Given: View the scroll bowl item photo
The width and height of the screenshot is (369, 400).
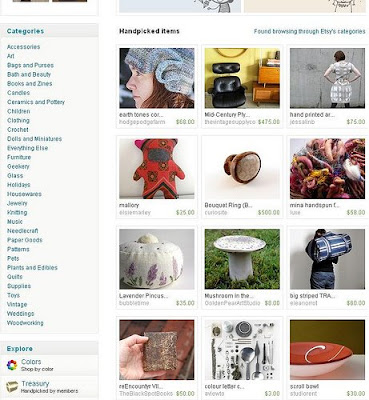Looking at the screenshot, I should pyautogui.click(x=327, y=350).
